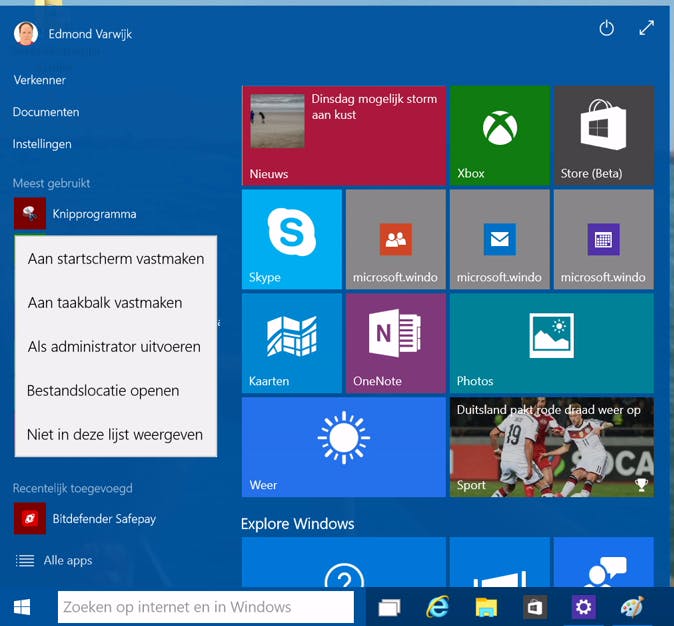674x626 pixels.
Task: Select Niet in deze lijst weergeven
Action: [x=116, y=434]
